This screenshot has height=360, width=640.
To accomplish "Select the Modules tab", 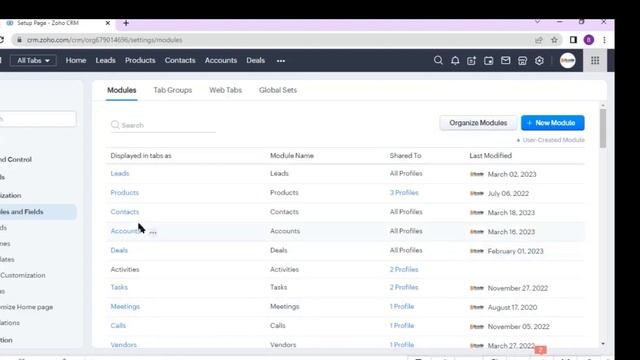I will pyautogui.click(x=122, y=90).
